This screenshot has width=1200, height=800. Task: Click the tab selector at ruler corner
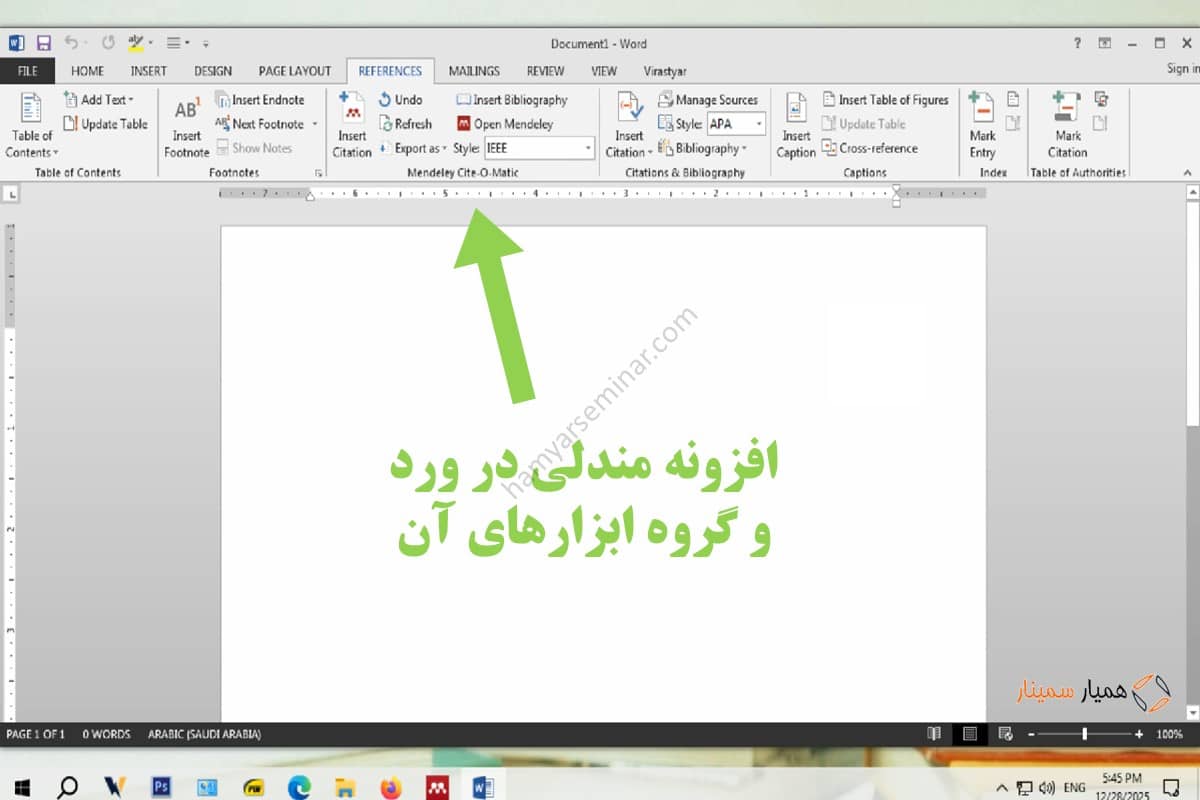coord(12,193)
